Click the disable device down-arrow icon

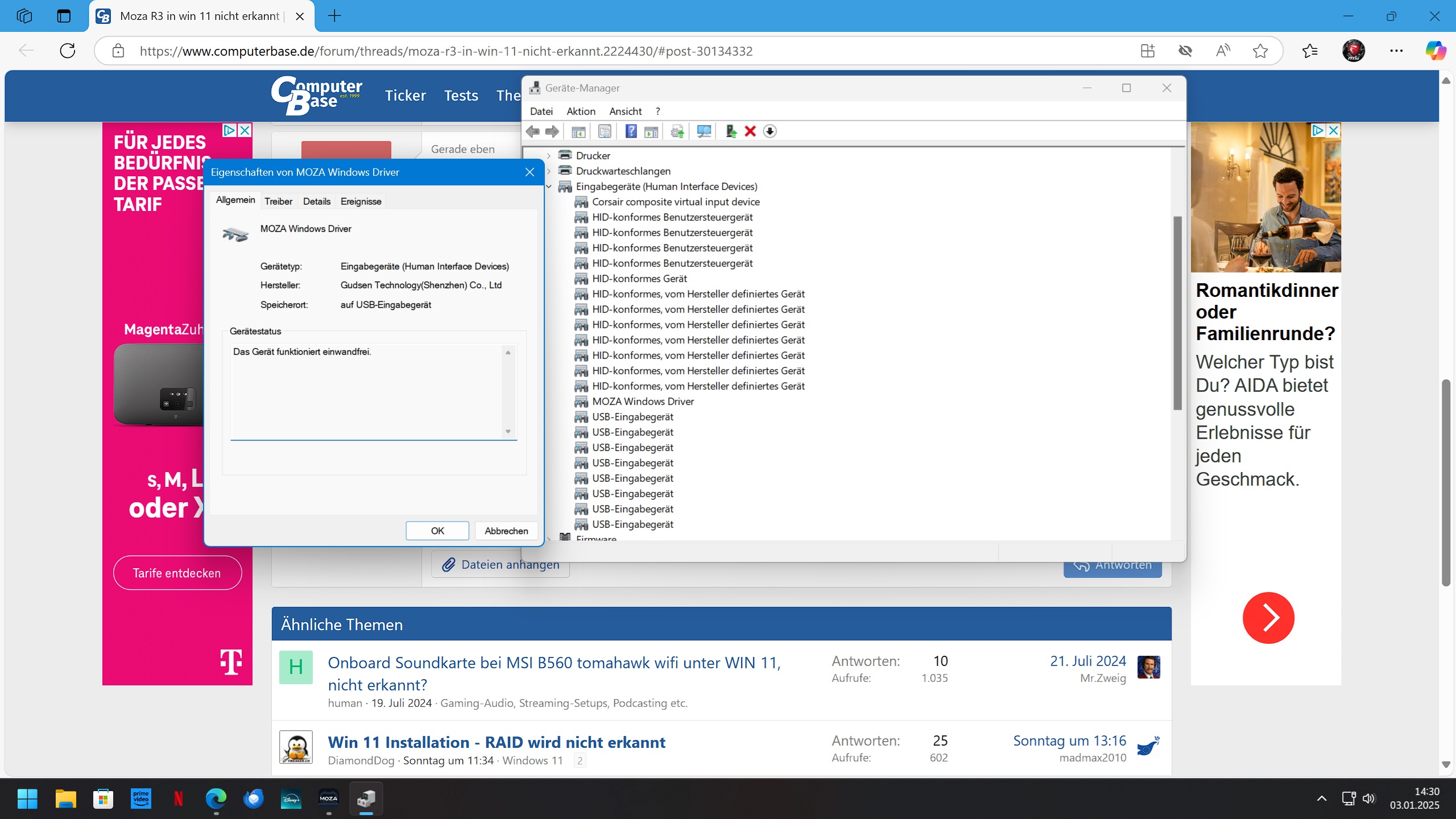(x=770, y=131)
